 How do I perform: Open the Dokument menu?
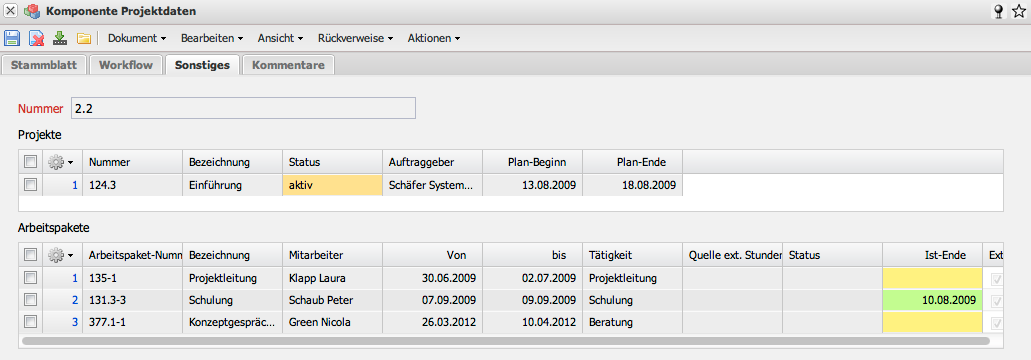click(x=137, y=38)
